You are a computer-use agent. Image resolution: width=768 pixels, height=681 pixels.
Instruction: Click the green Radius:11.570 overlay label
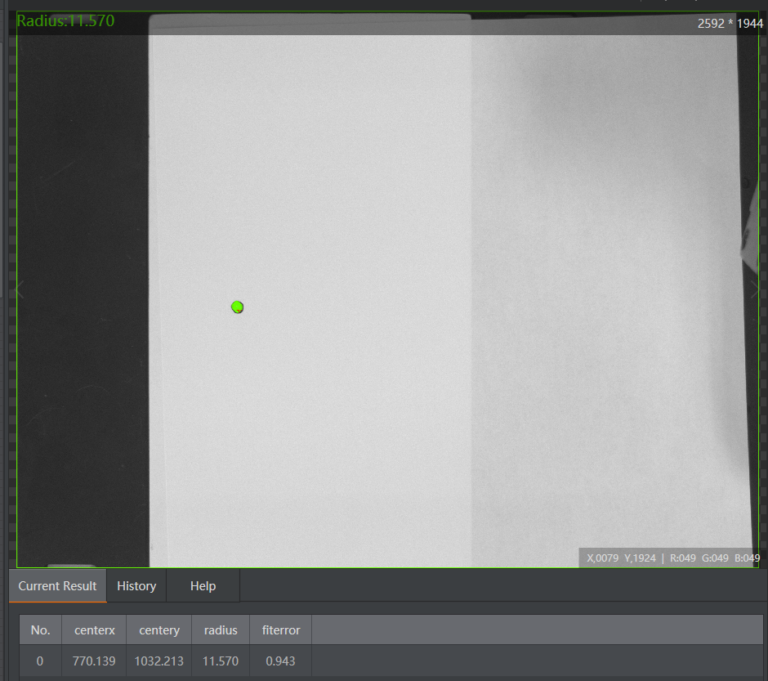click(x=65, y=21)
